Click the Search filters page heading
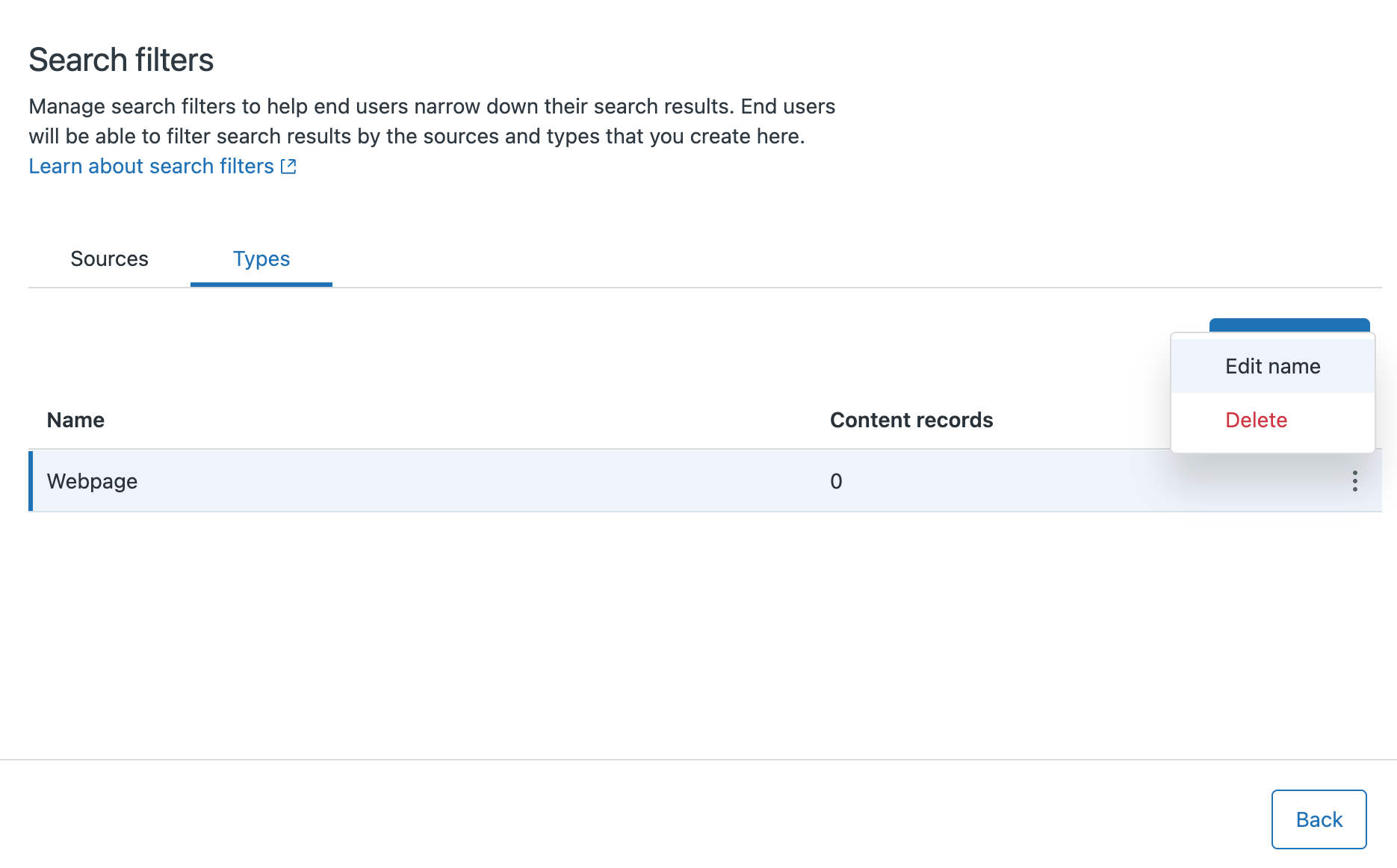1397x868 pixels. tap(121, 60)
